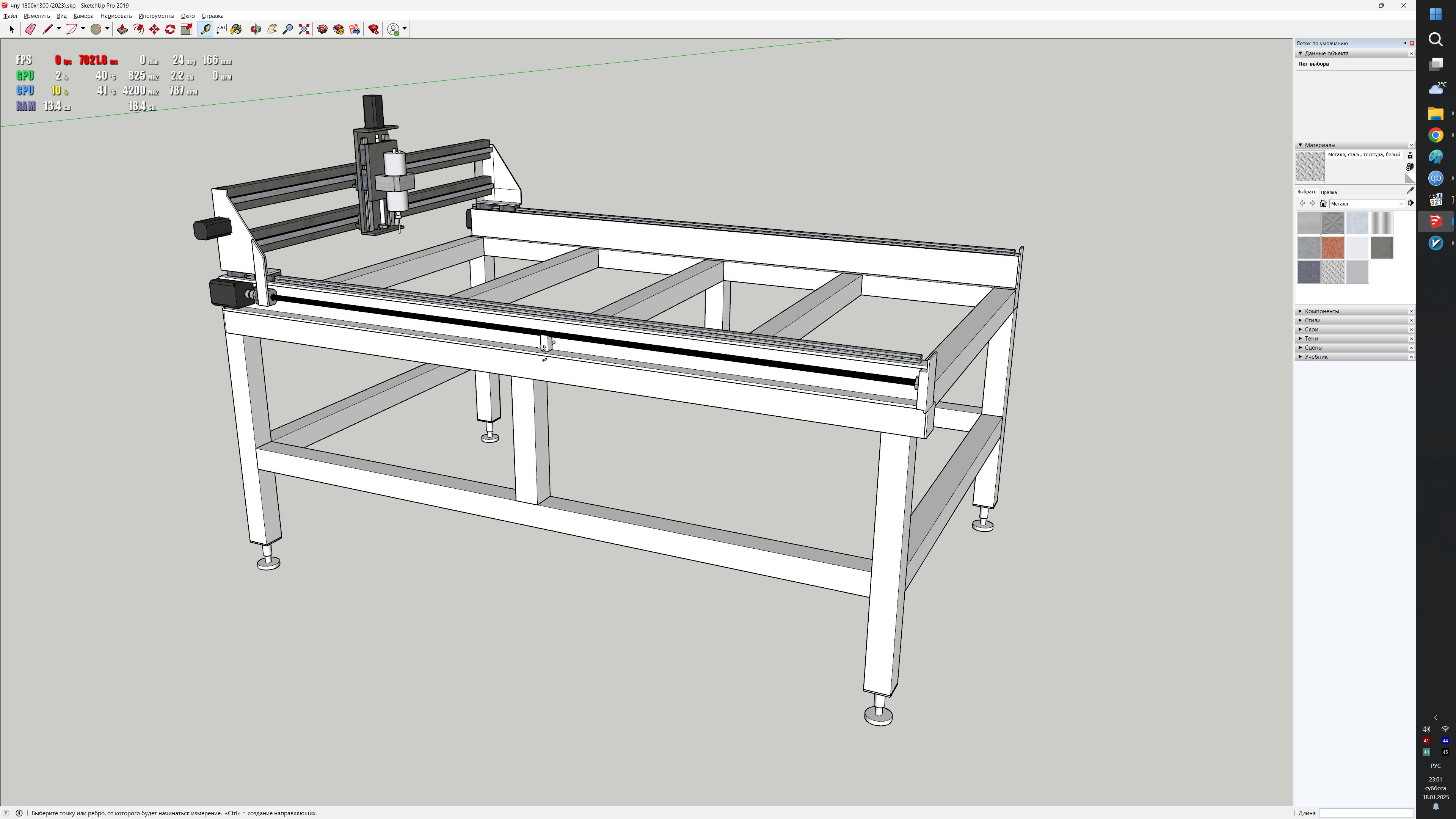Pick the Paint Bucket tool
This screenshot has width=1456, height=819.
pos(236,30)
